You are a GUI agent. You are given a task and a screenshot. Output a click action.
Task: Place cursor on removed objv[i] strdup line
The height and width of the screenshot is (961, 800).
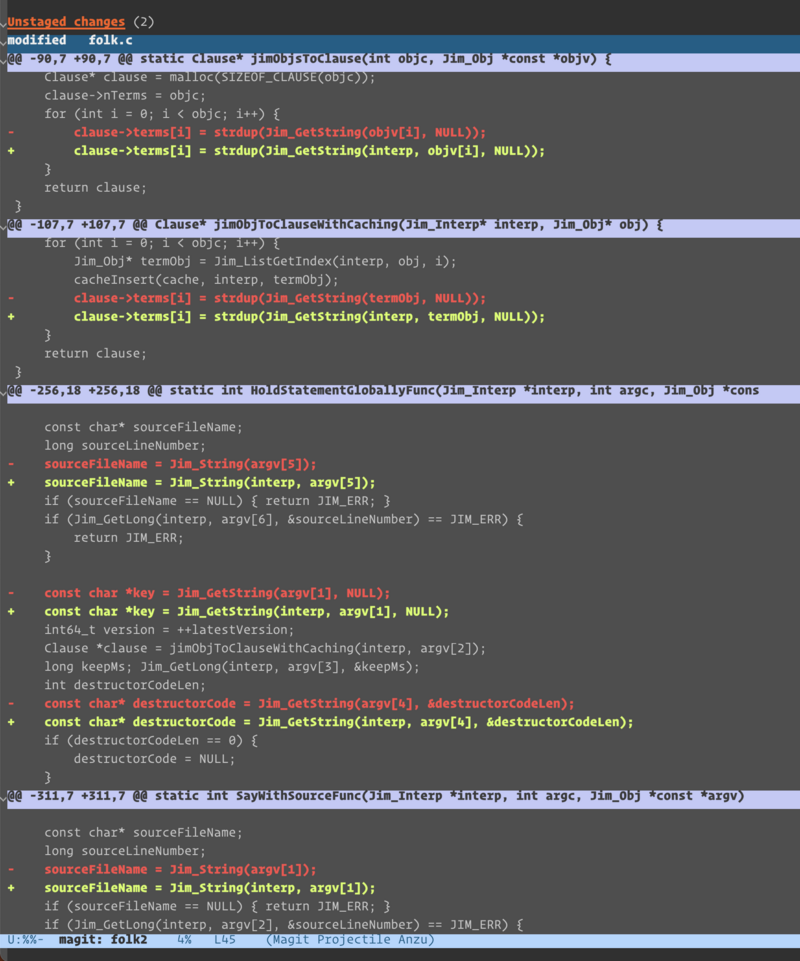(279, 133)
